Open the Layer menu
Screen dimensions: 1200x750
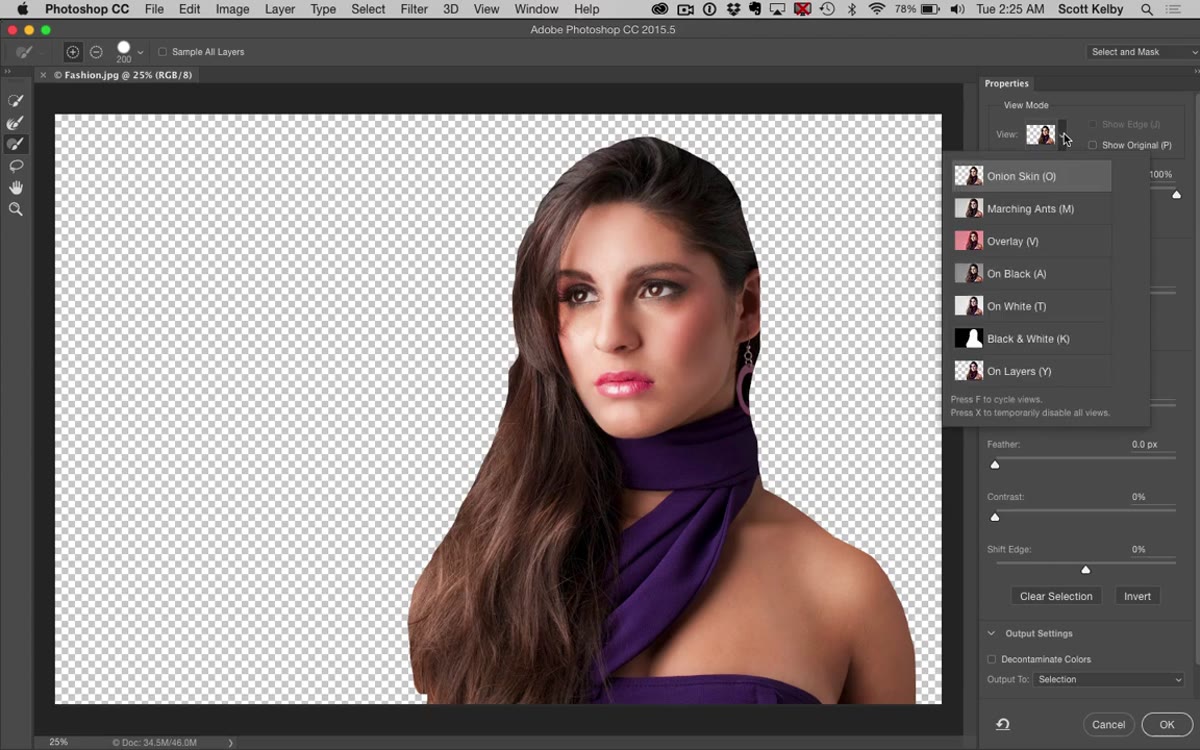(280, 9)
